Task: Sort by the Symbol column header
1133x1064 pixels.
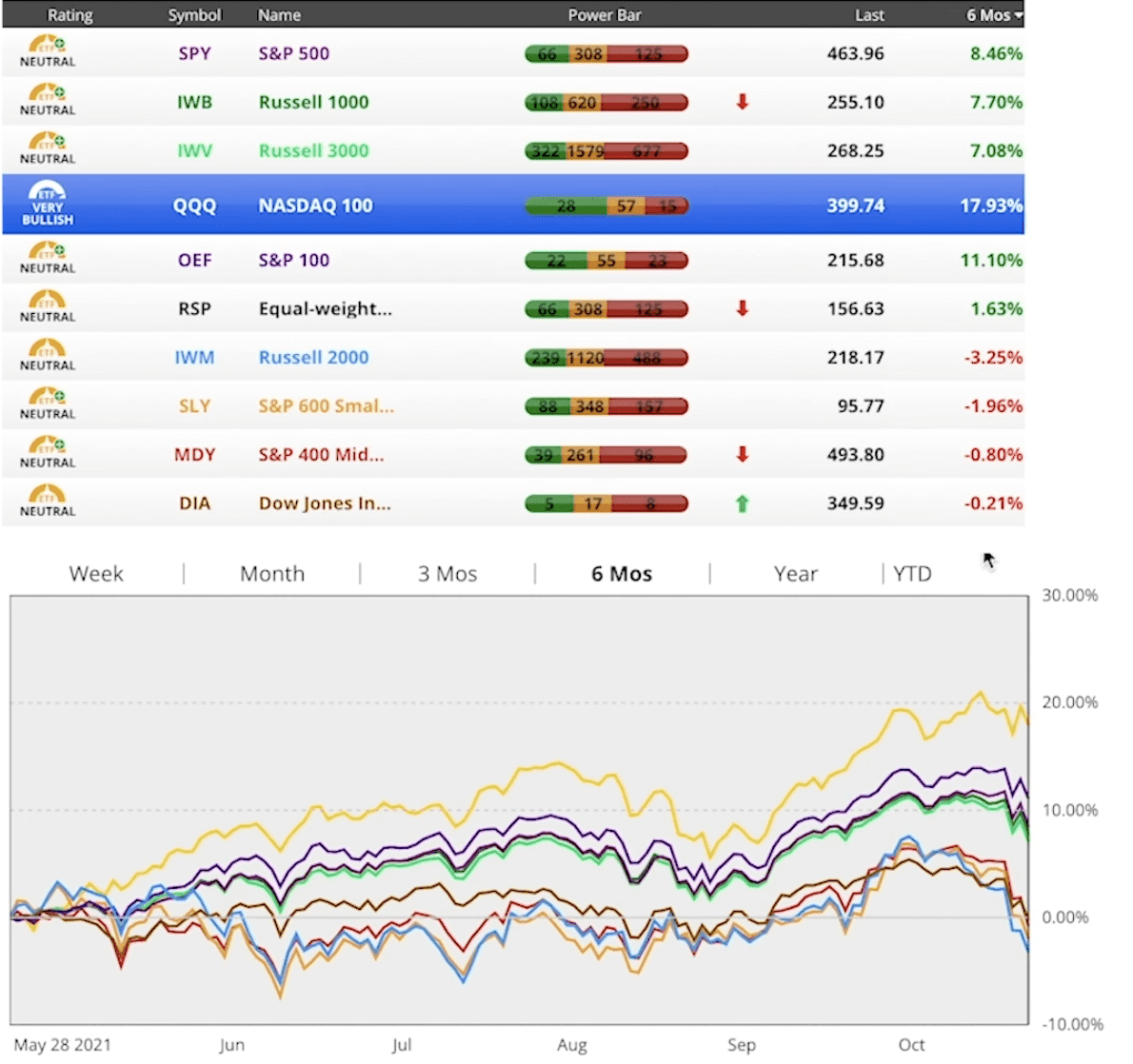Action: (194, 15)
